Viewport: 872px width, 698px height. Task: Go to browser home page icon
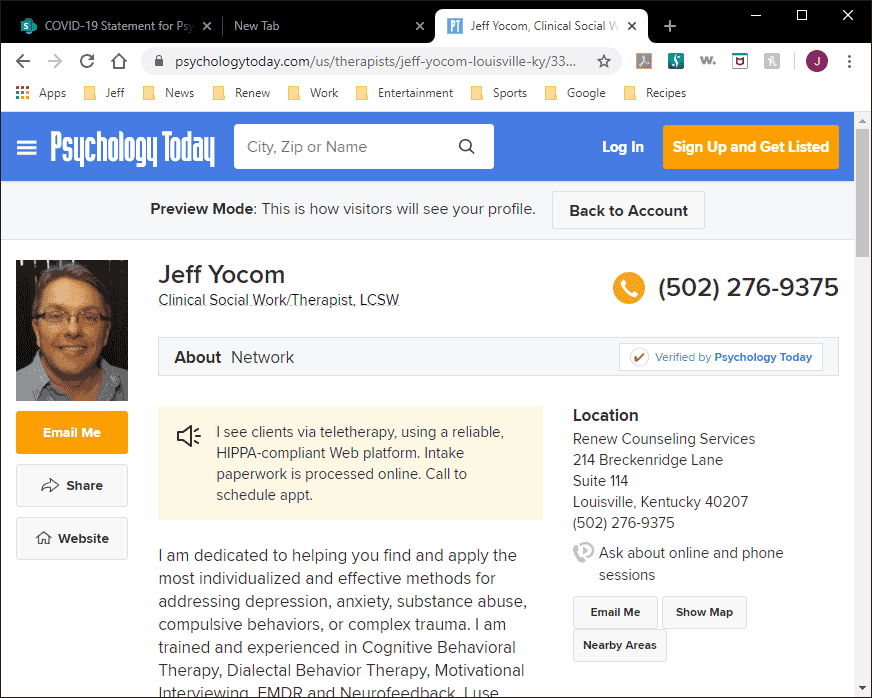click(x=119, y=61)
